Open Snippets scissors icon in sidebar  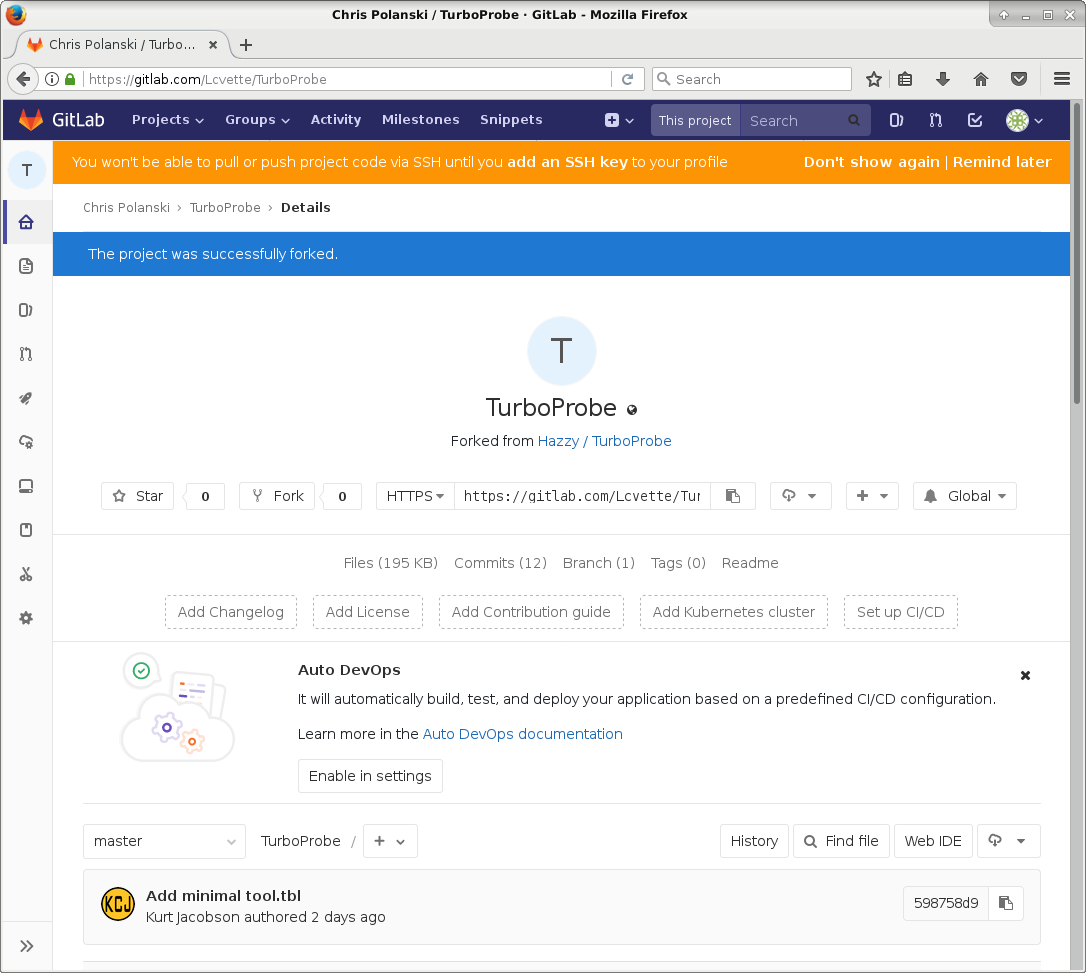(26, 574)
